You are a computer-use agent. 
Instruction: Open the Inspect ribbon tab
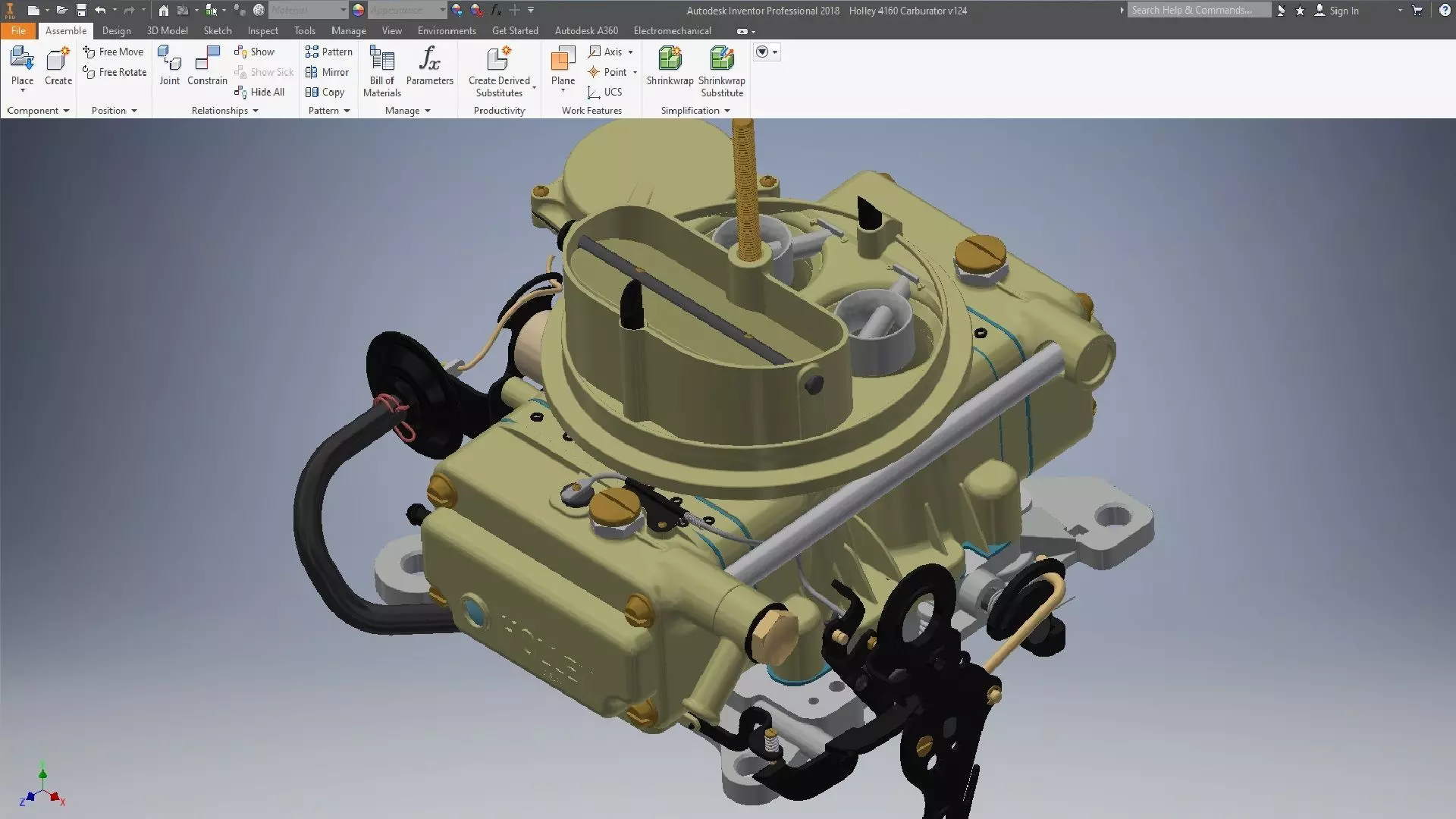(262, 30)
